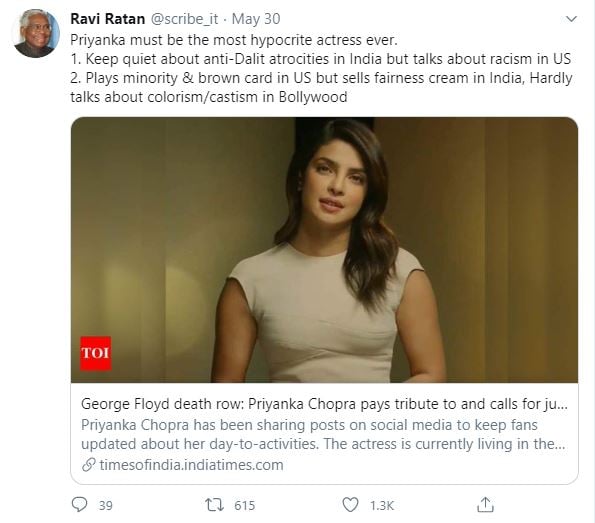
Task: Click the reply speech bubble icon
Action: (x=79, y=504)
